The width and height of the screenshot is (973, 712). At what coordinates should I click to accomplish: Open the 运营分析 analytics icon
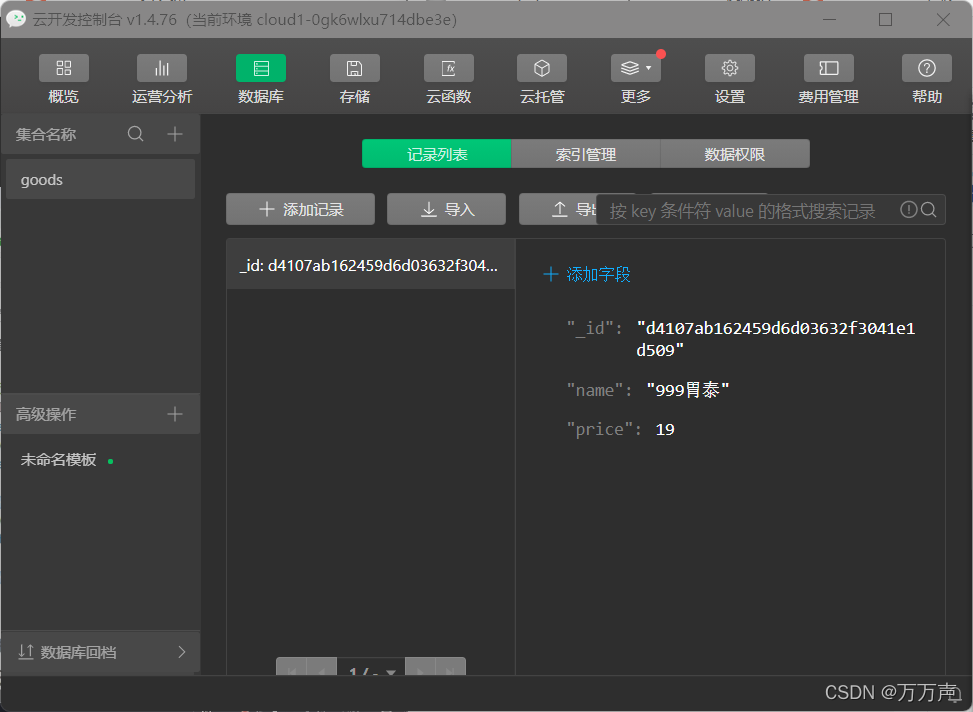tap(162, 68)
